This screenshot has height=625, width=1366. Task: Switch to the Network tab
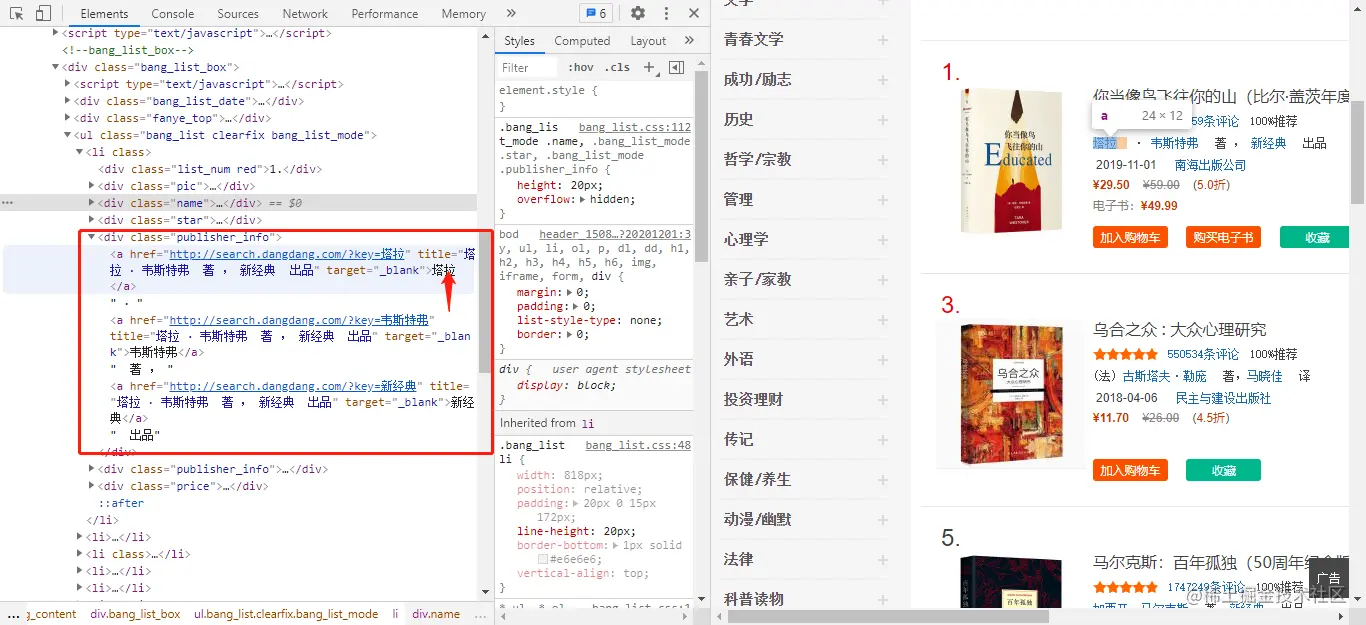(x=305, y=14)
